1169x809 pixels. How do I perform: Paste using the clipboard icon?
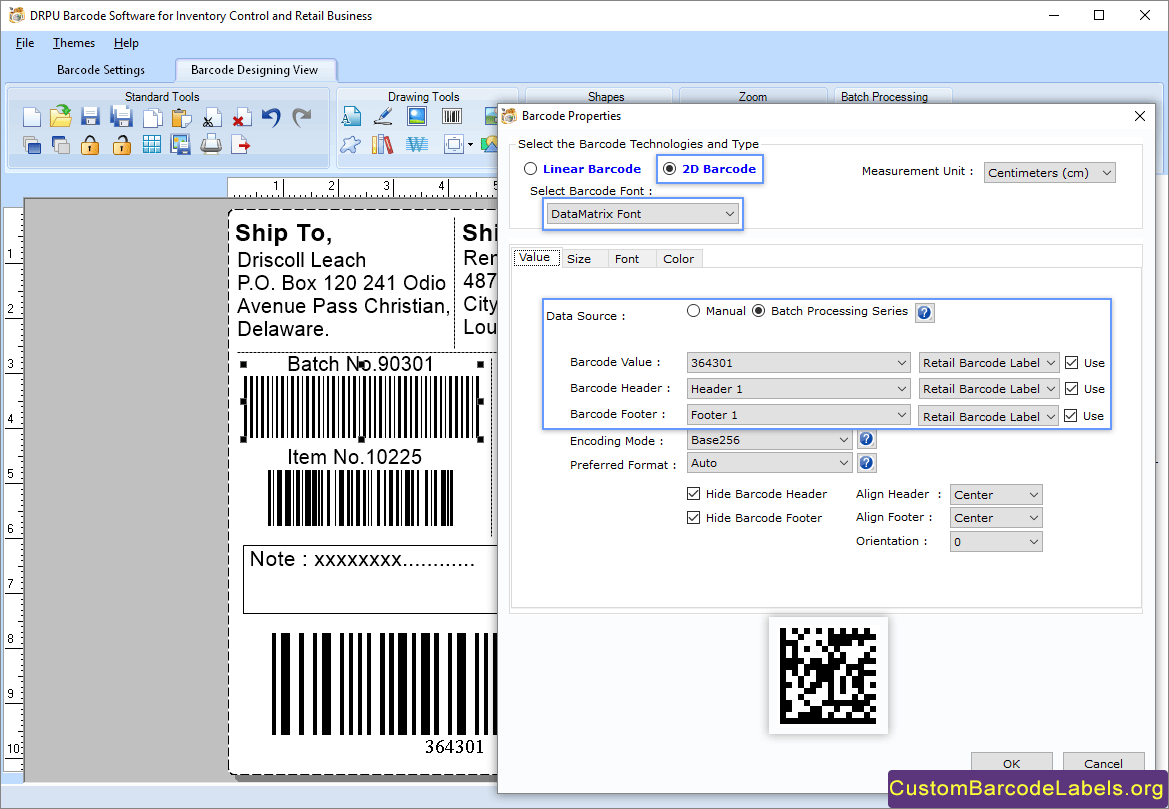(181, 117)
